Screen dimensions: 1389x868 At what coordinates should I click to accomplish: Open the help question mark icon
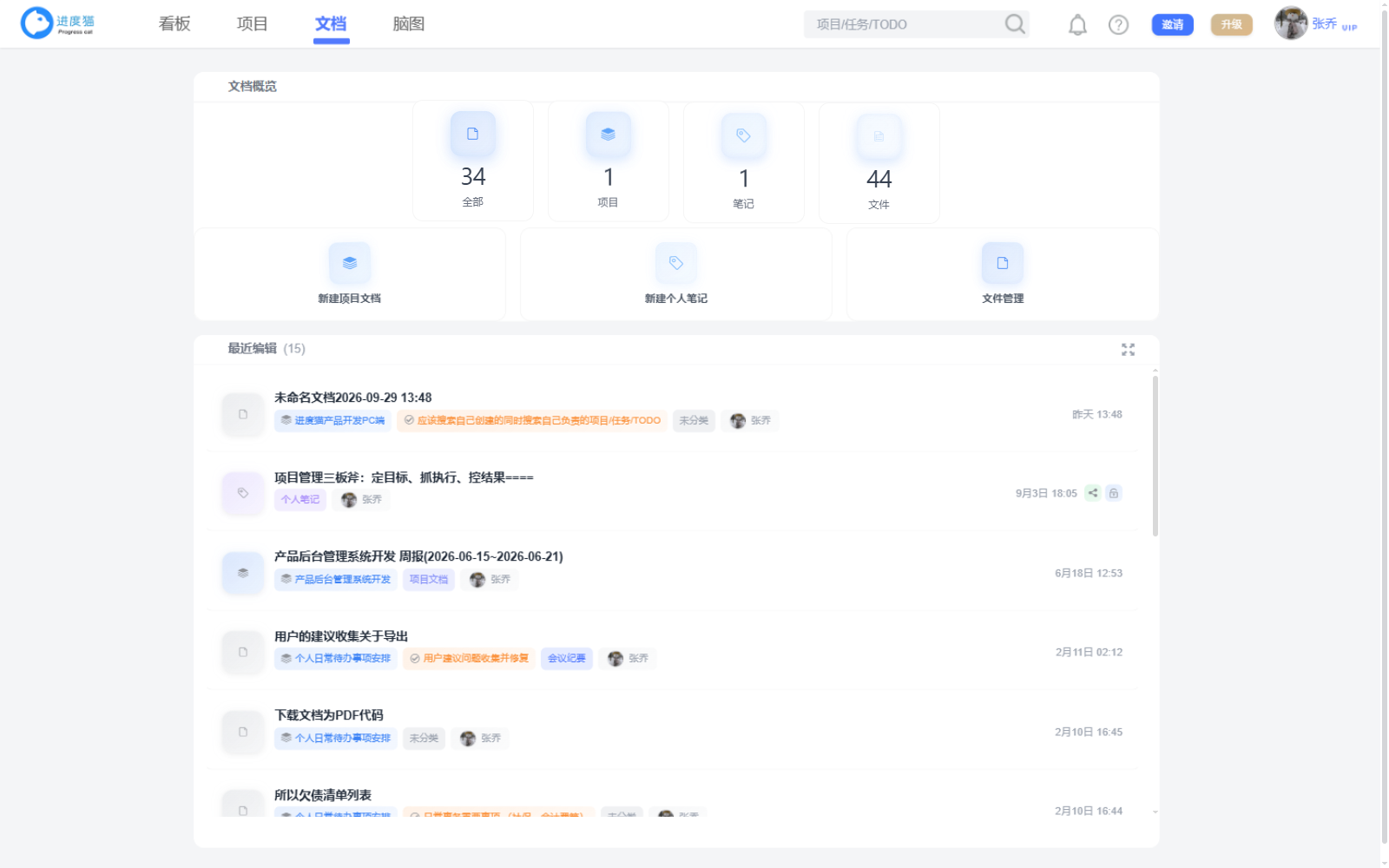tap(1119, 25)
